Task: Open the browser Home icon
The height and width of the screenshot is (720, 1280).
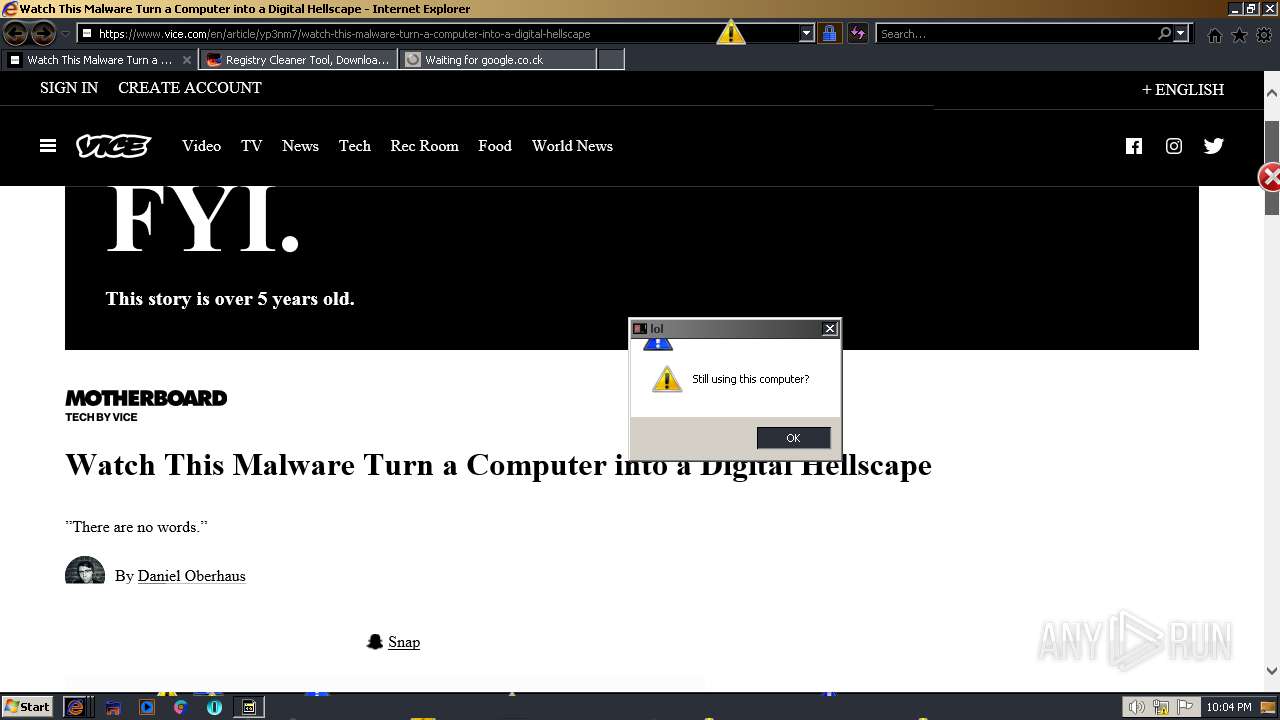Action: tap(1215, 35)
